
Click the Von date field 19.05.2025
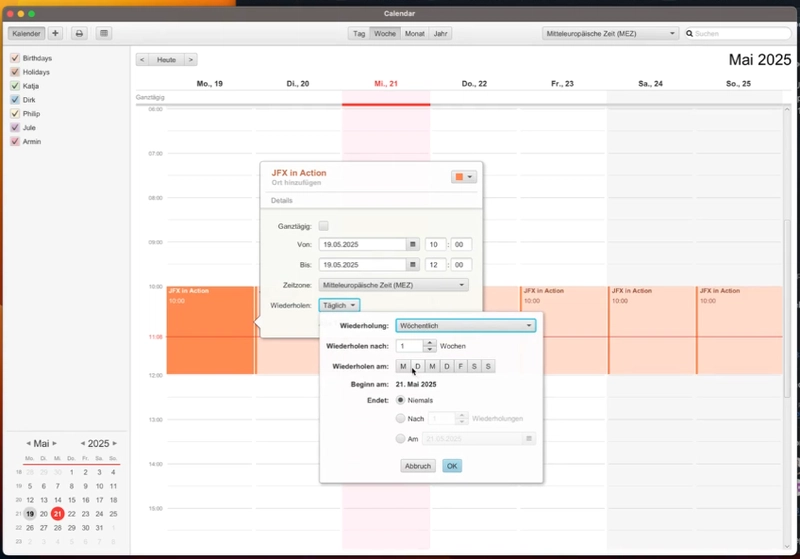click(x=363, y=244)
